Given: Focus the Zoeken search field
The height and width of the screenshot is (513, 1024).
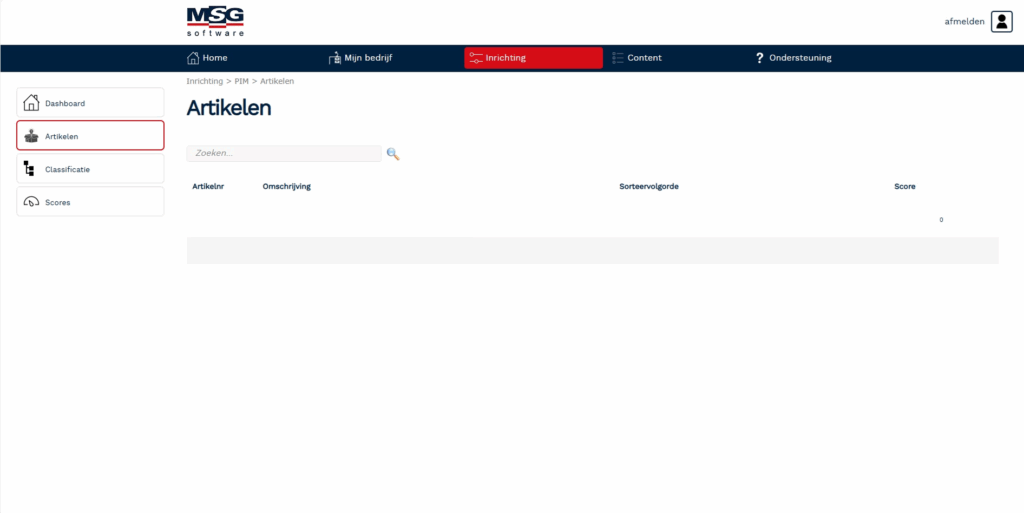Looking at the screenshot, I should pos(283,154).
